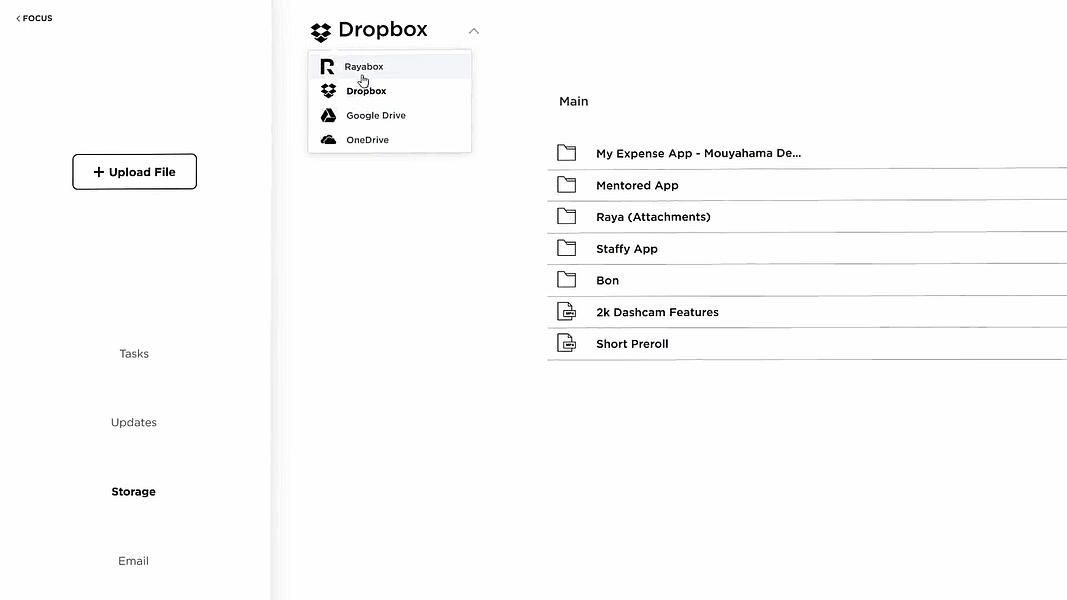Go back via the FOCUS link
This screenshot has height=600, width=1067.
click(34, 18)
